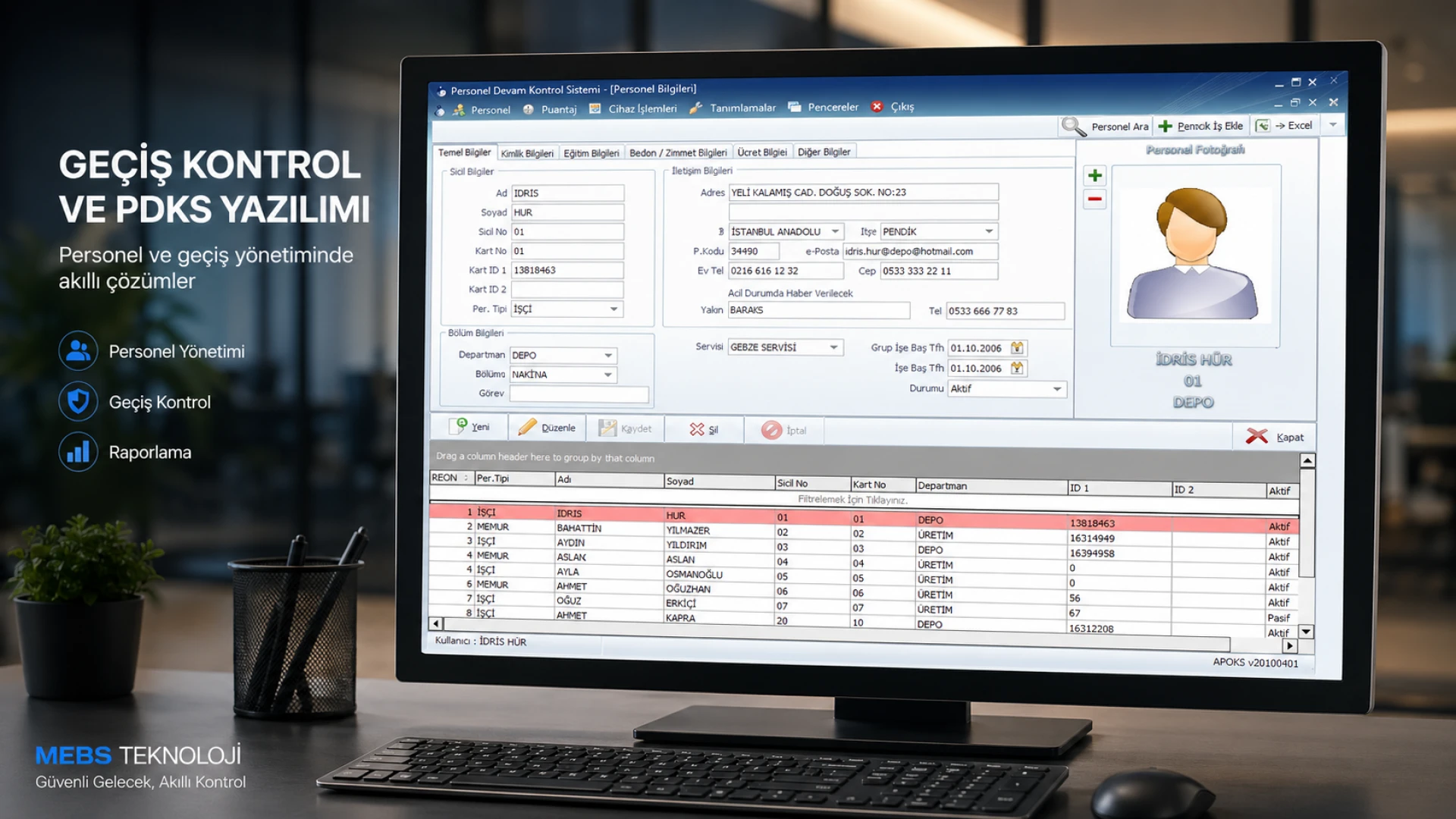Click the Soyad column header
Screen dimensions: 1456x819
click(x=719, y=482)
